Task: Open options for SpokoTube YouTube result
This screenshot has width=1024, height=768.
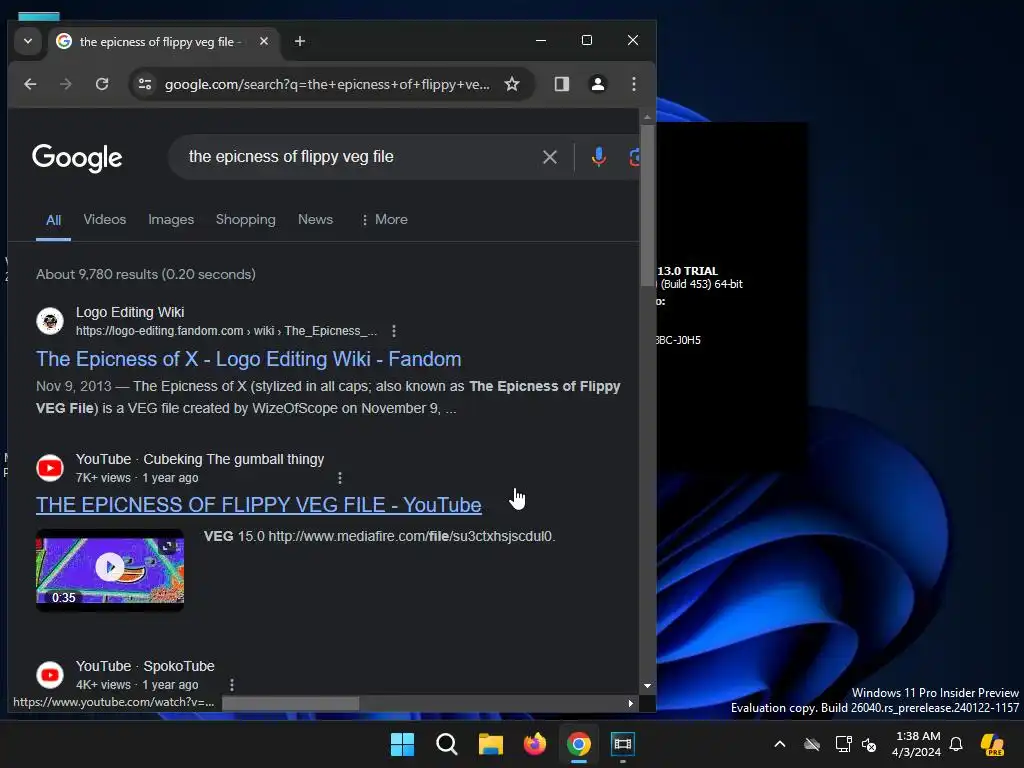Action: 232,685
